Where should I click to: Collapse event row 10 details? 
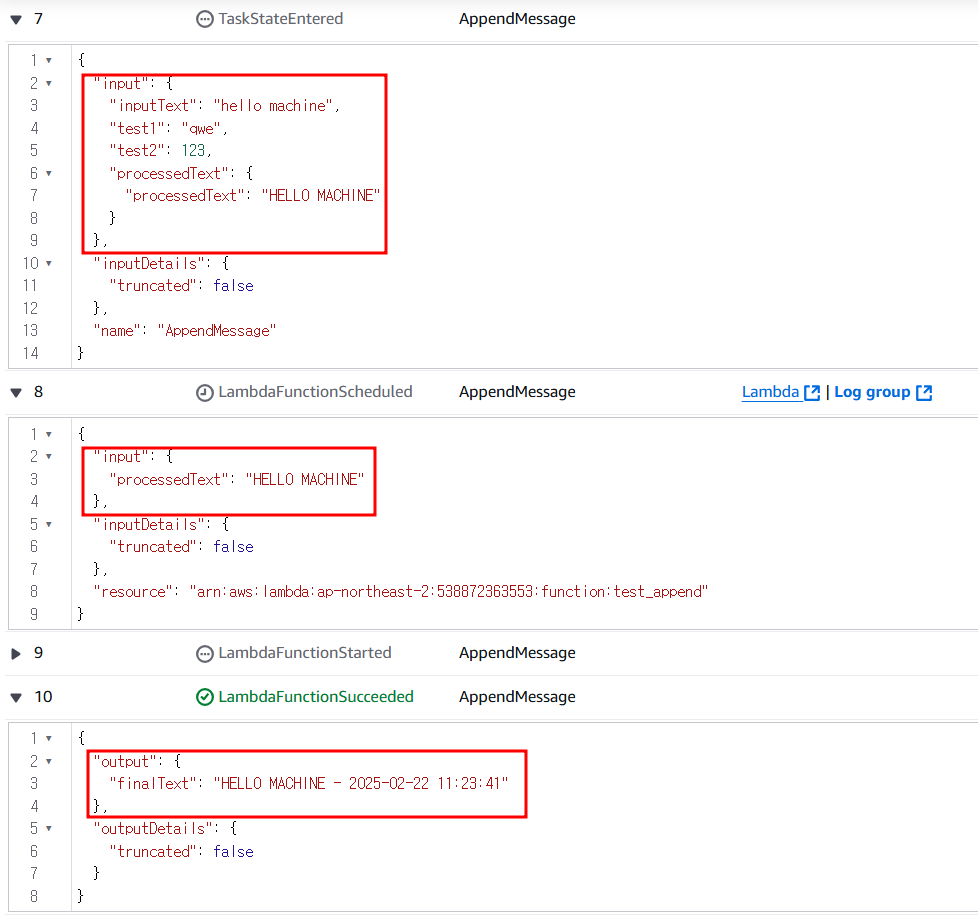point(16,697)
